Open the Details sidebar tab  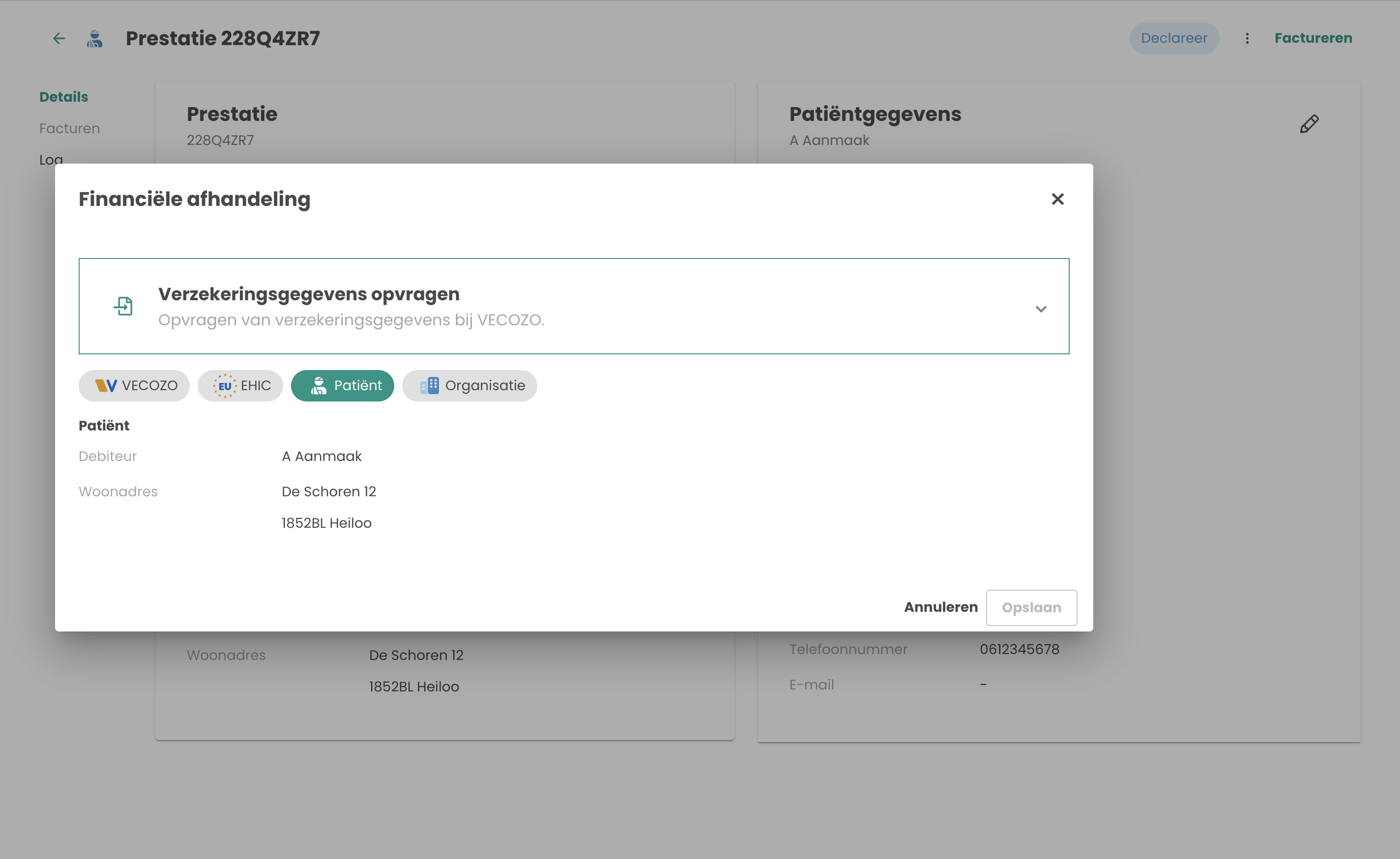(x=63, y=97)
